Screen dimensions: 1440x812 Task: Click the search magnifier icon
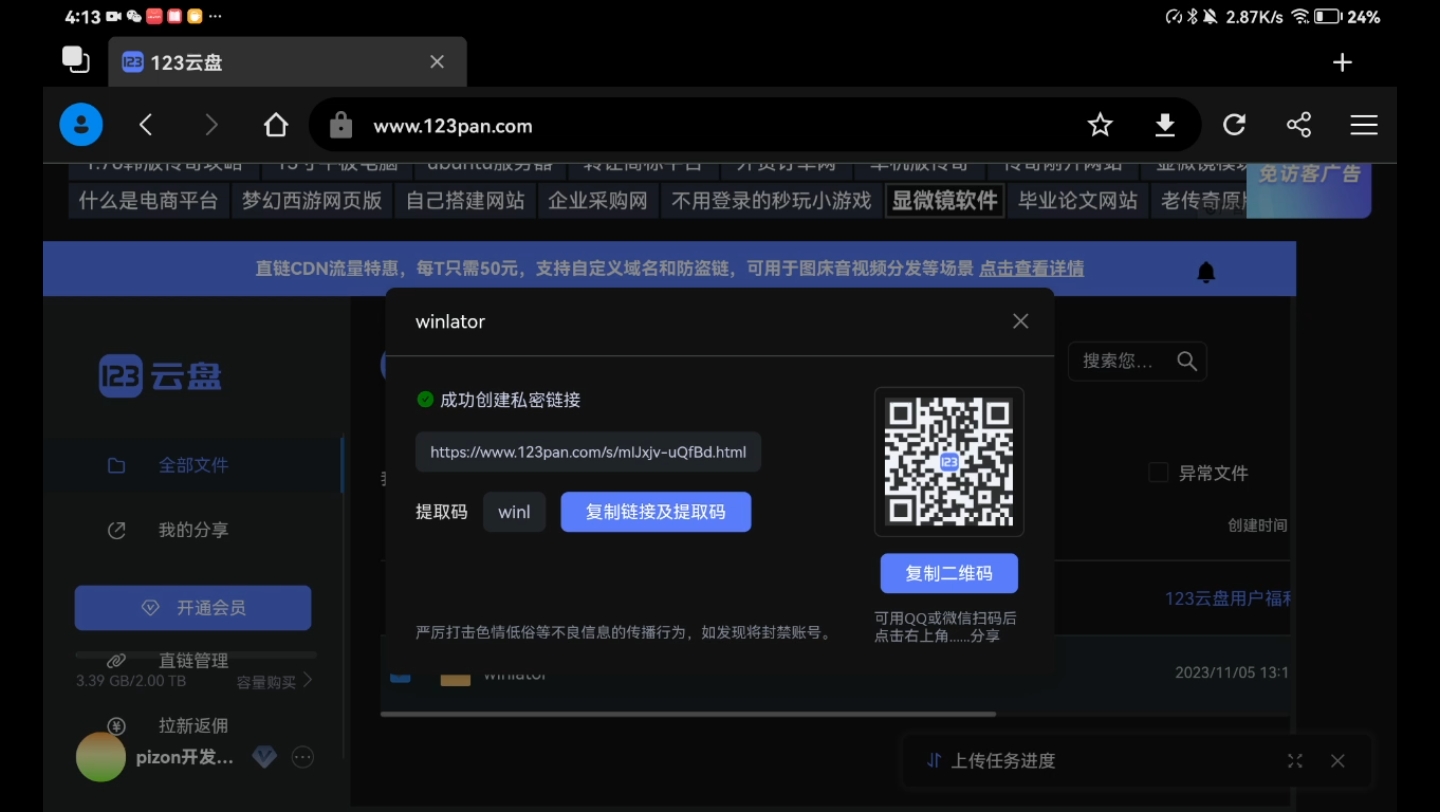click(1187, 361)
